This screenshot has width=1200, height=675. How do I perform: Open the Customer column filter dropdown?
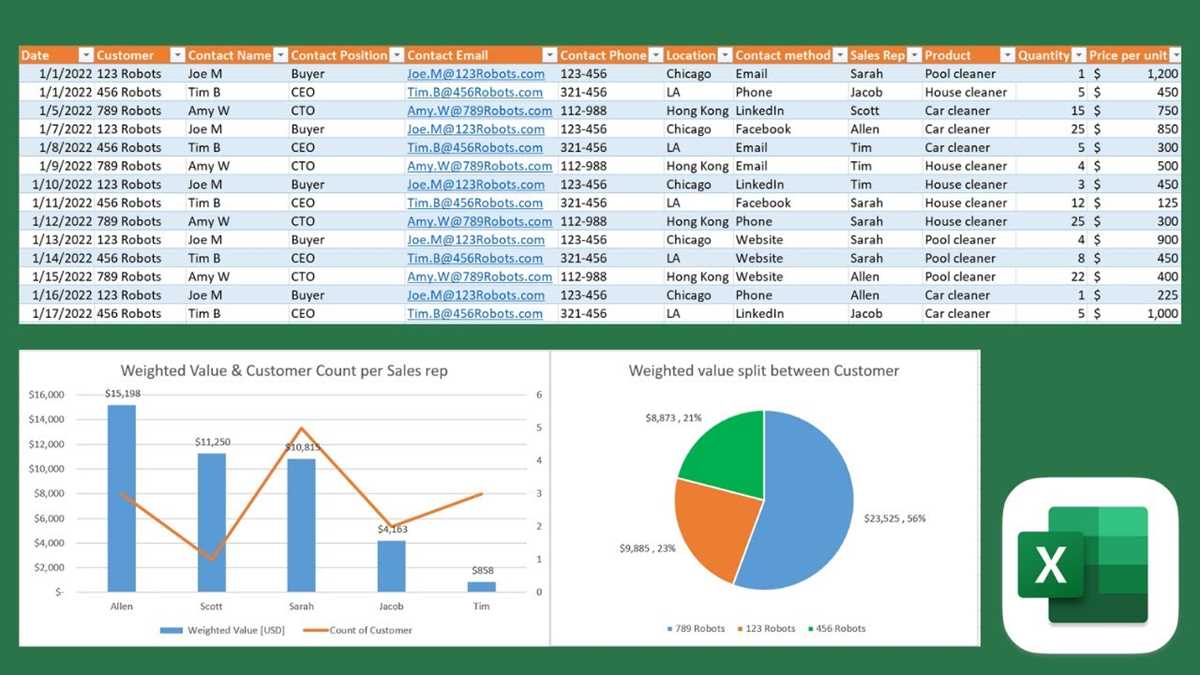[177, 56]
